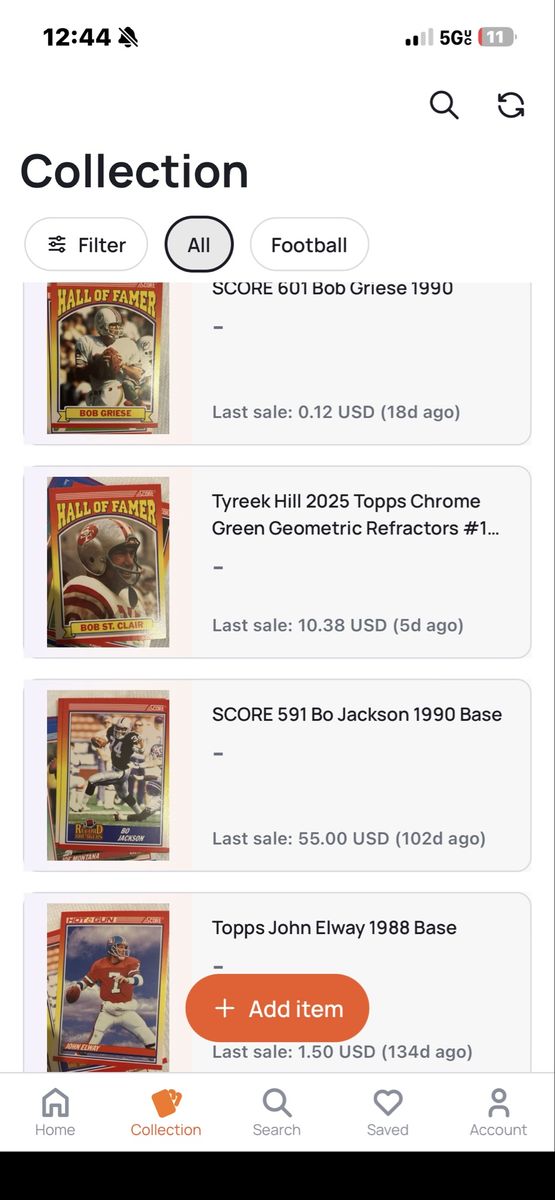The width and height of the screenshot is (555, 1200).
Task: Select the Football category chip
Action: 309,245
